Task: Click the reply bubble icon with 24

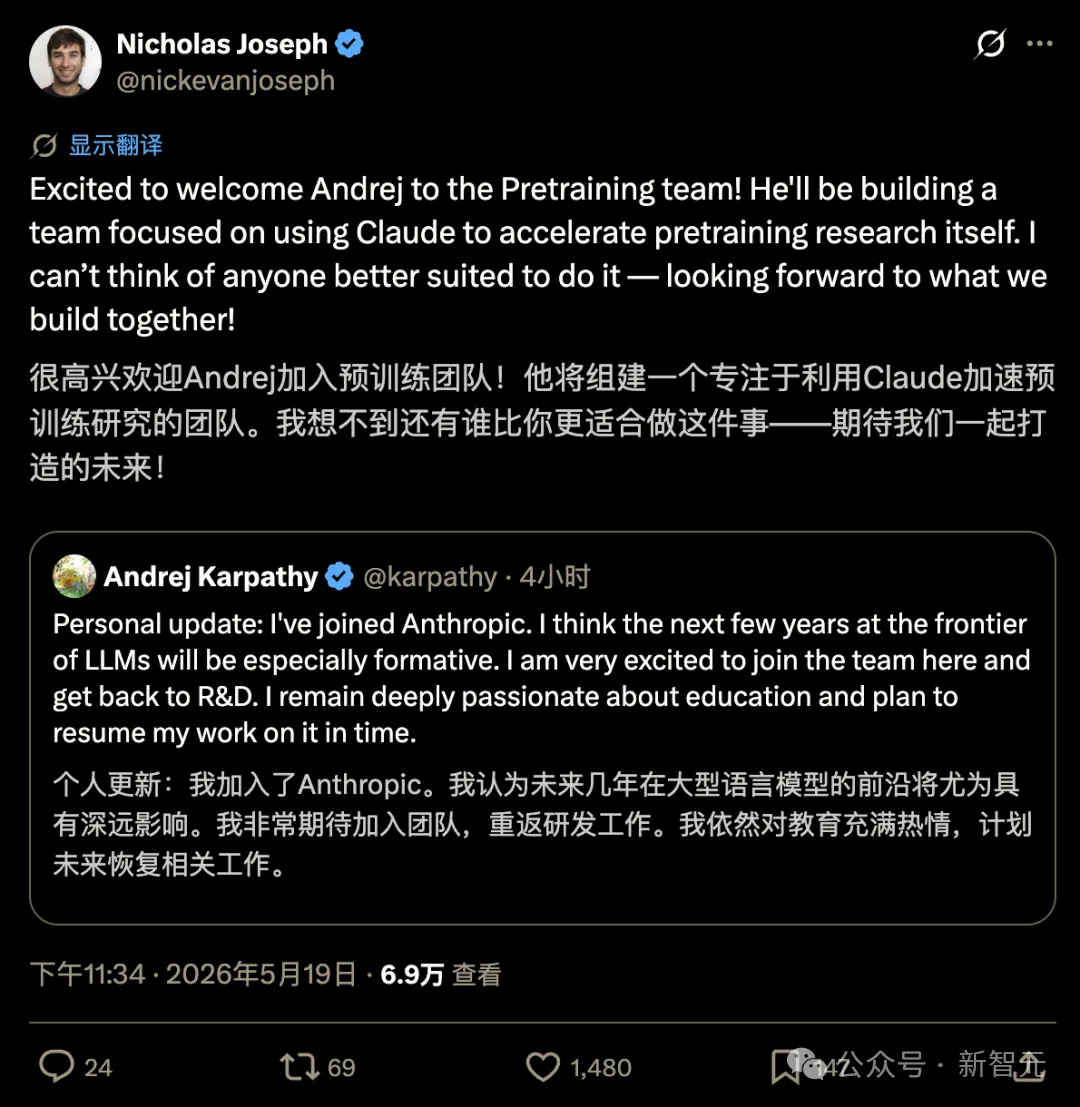Action: coord(56,1066)
